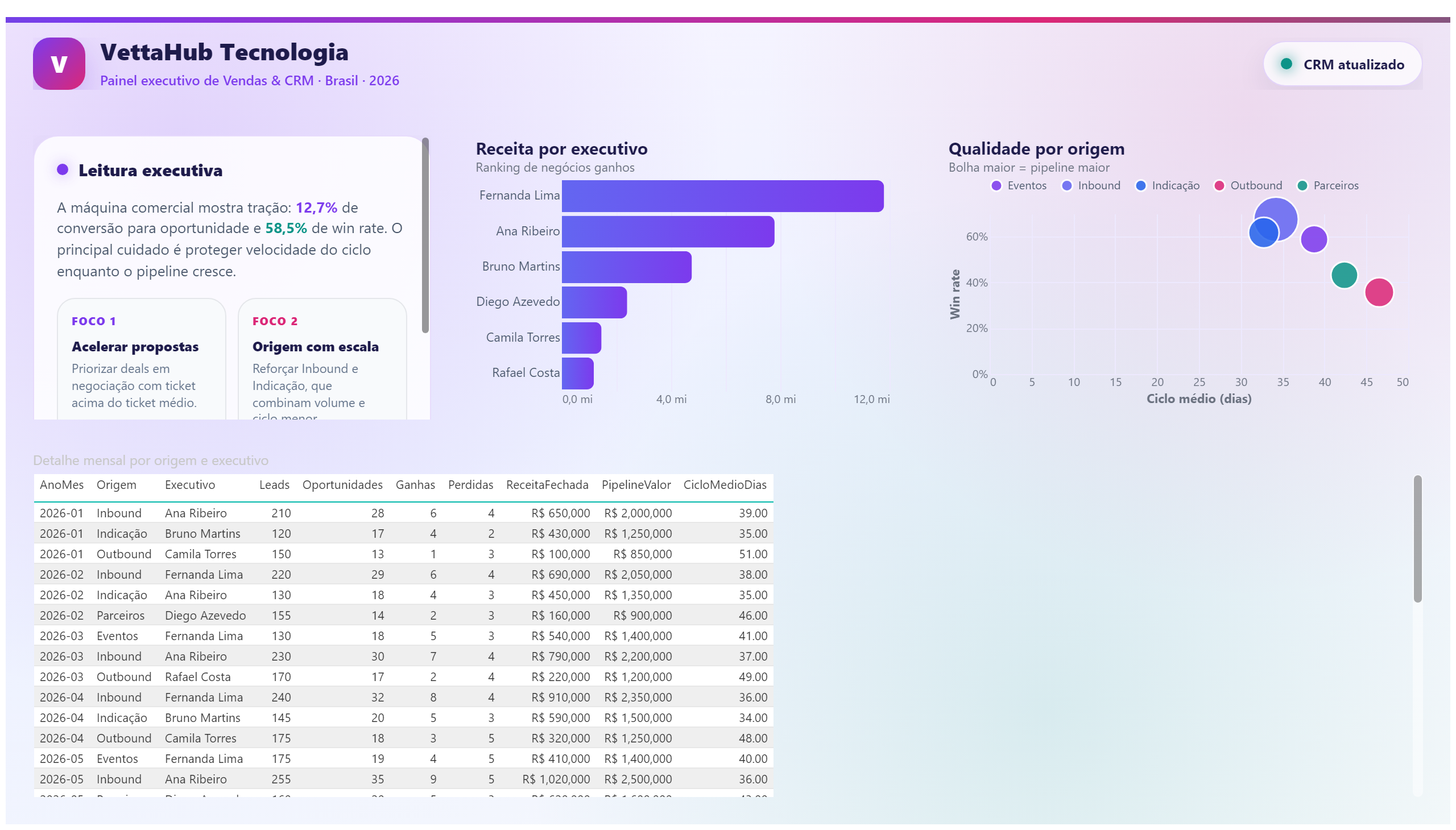The image size is (1456, 830).
Task: Click the VettaHub V logo icon
Action: [59, 64]
